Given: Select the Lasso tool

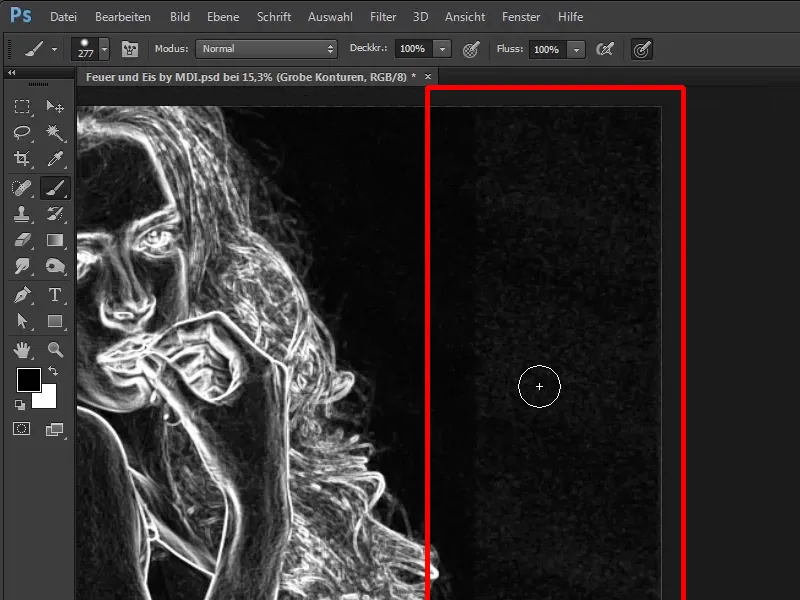Looking at the screenshot, I should (x=21, y=133).
